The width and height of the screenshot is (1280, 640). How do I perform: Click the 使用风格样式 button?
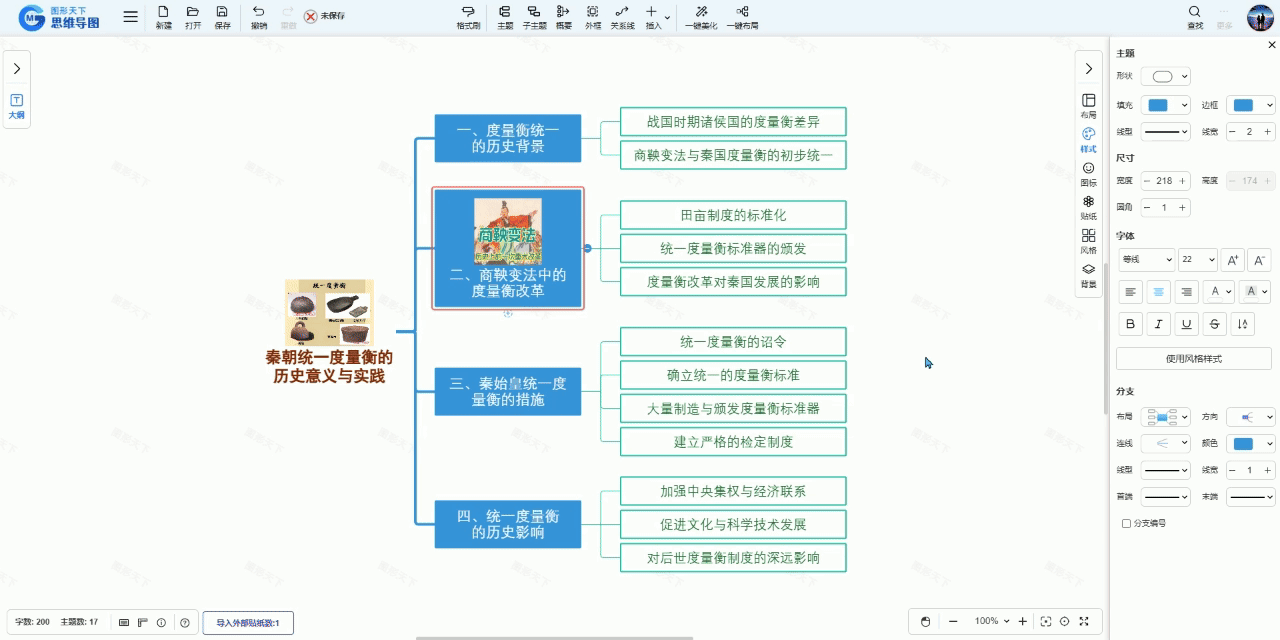[1193, 359]
